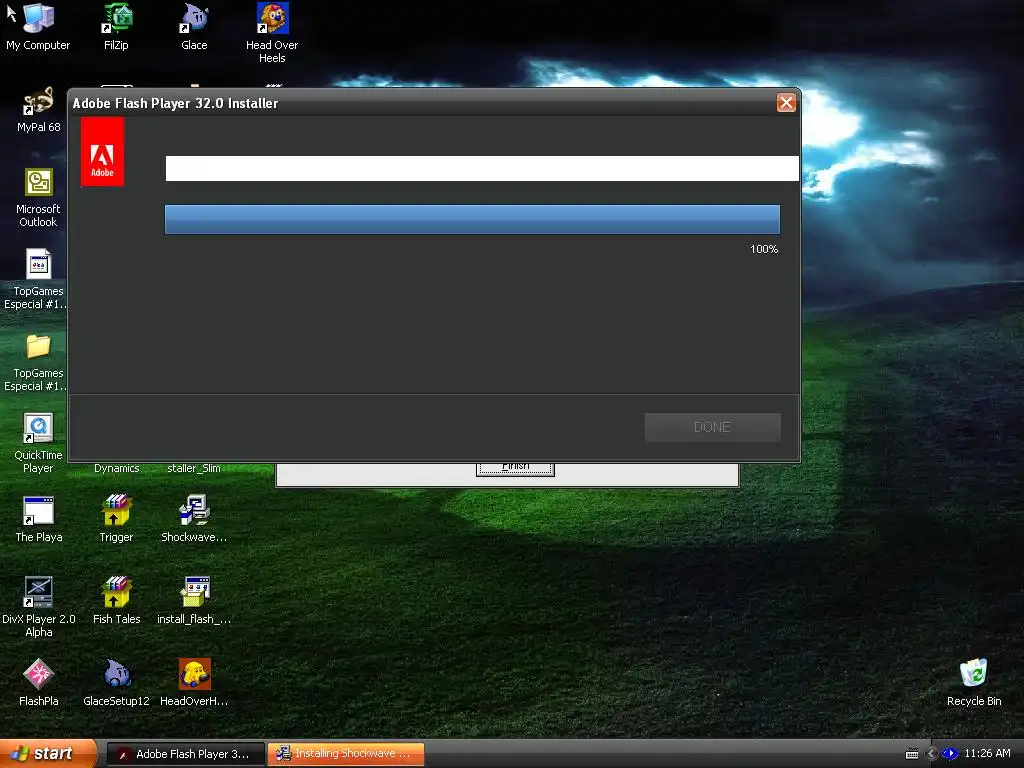The image size is (1024, 768).
Task: Click the Adobe logo in the installer
Action: pos(102,152)
